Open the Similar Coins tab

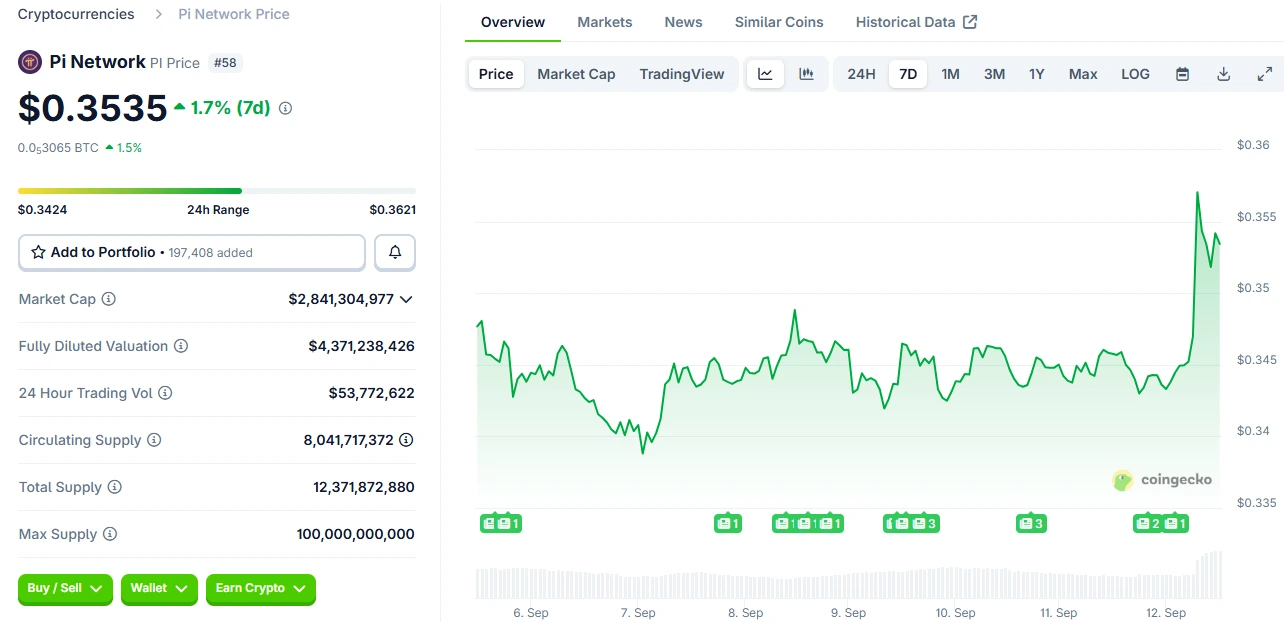pyautogui.click(x=779, y=21)
